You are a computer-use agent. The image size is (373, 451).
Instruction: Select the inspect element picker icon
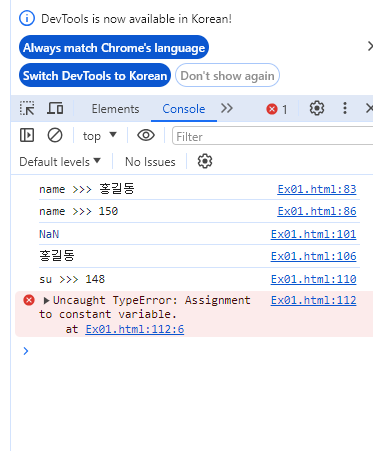[27, 108]
